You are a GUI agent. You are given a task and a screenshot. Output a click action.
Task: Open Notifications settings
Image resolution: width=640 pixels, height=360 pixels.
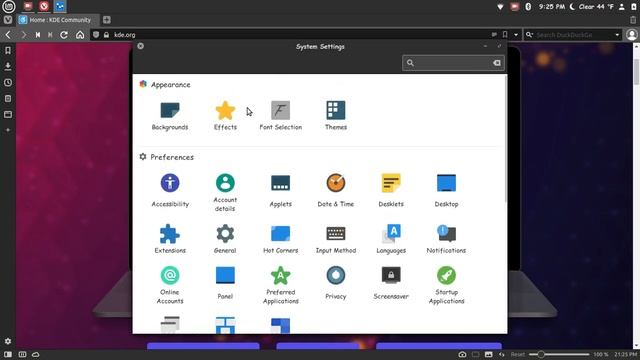446,239
